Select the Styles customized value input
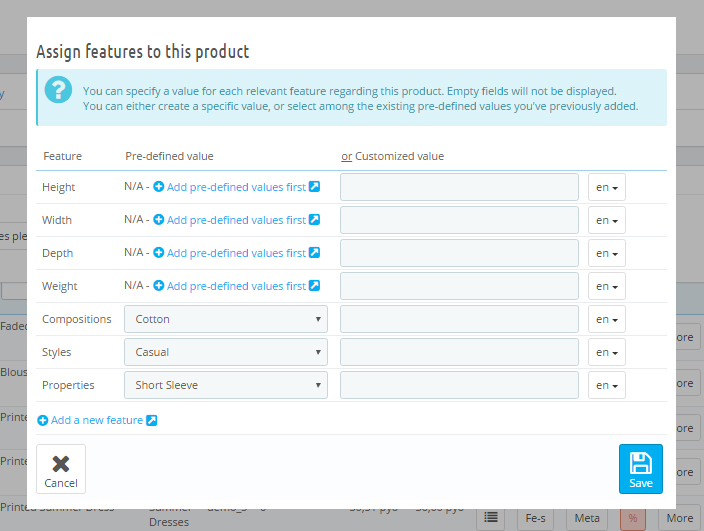 point(459,352)
